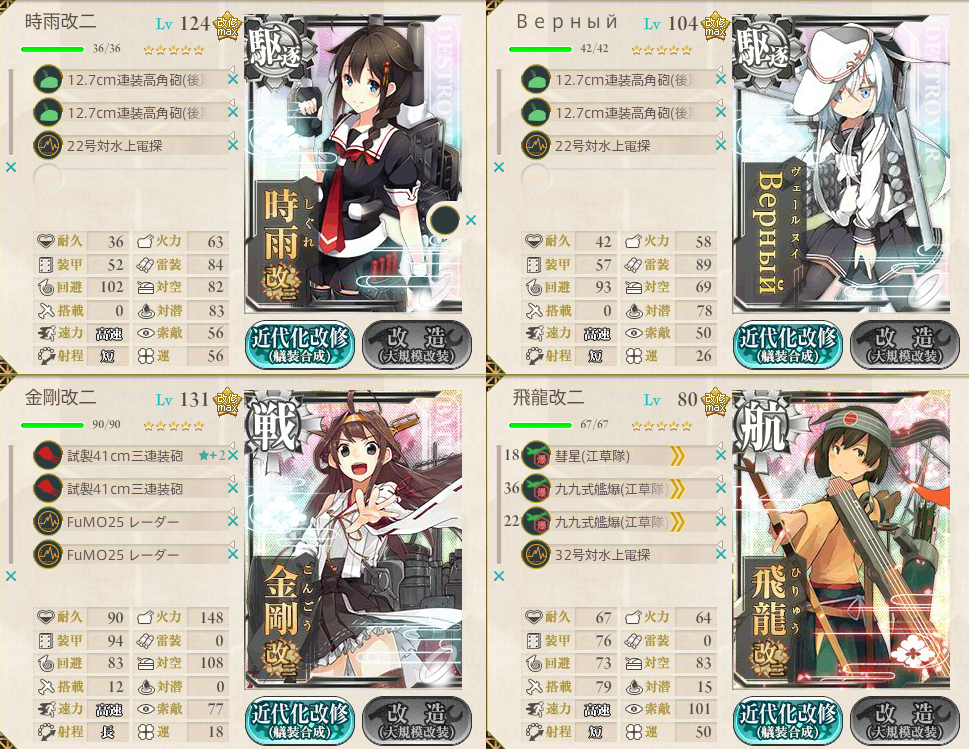
Task: Click Shigure's dark expansion slot circle
Action: click(445, 219)
